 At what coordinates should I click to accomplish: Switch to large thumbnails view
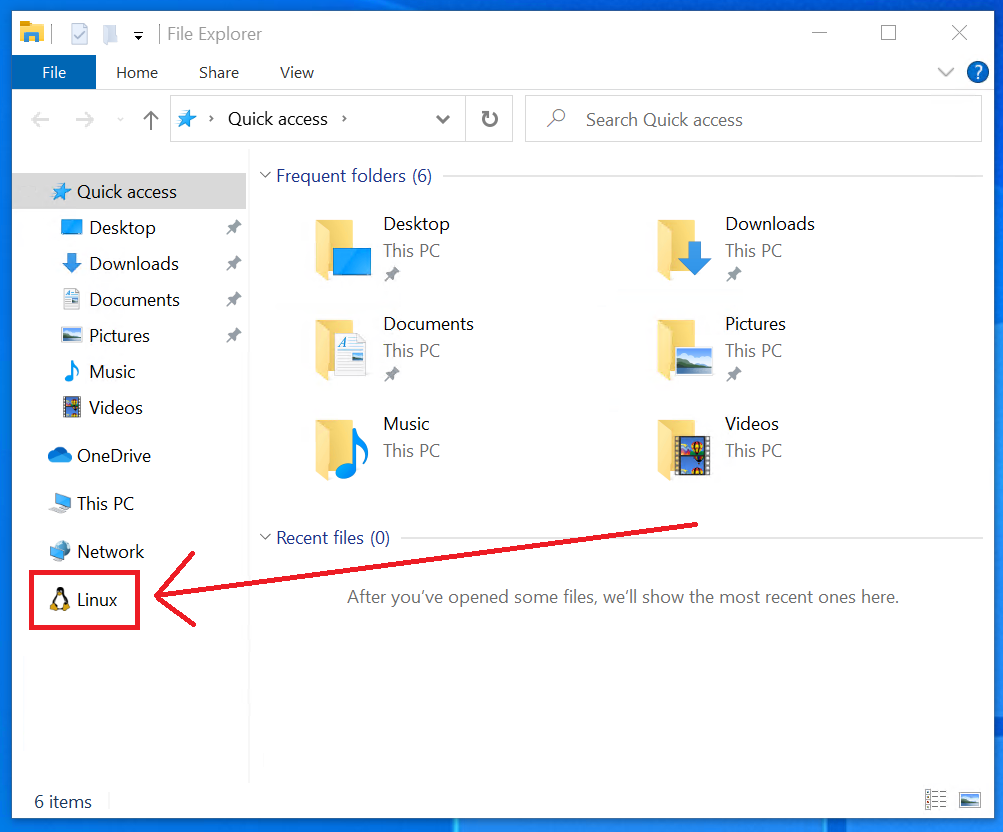pyautogui.click(x=969, y=800)
